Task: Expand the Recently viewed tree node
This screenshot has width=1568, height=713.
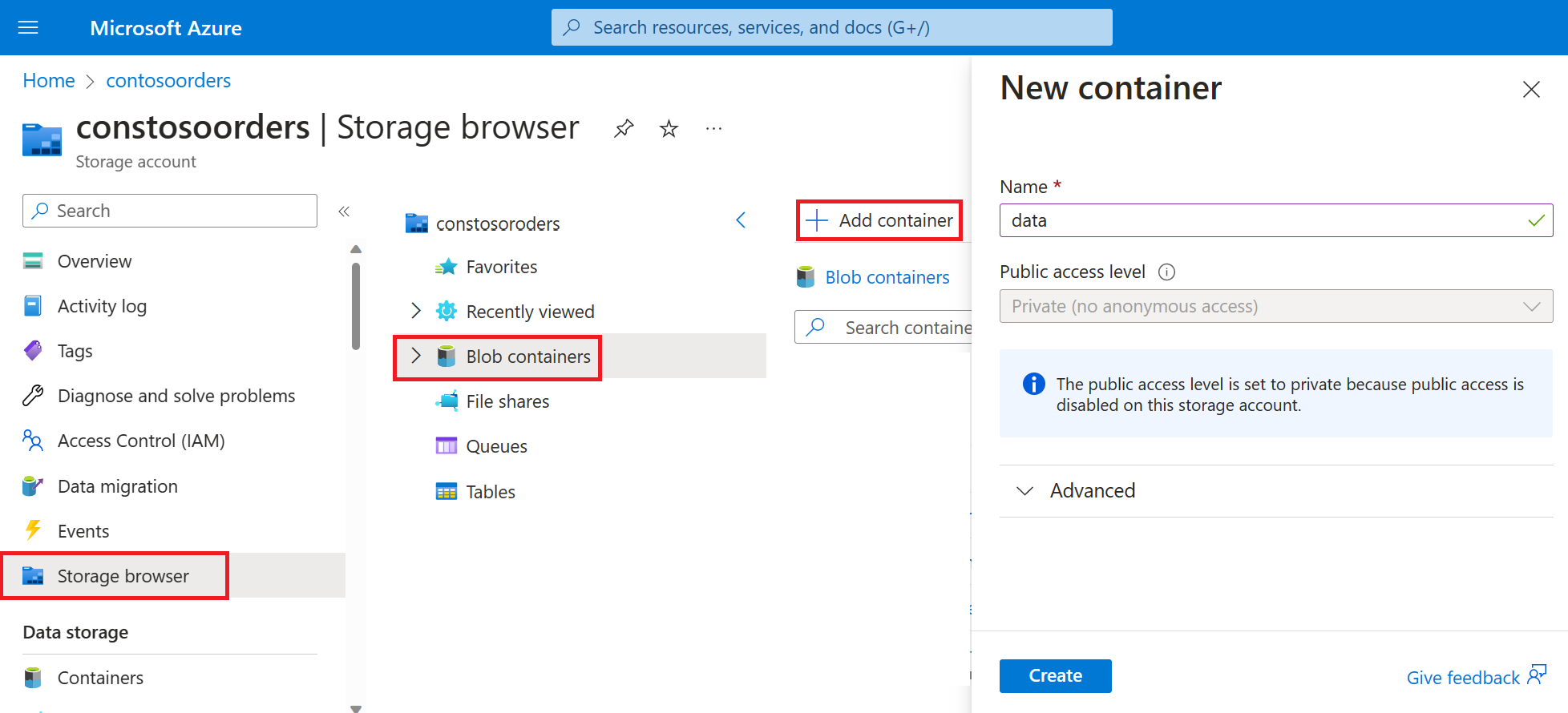Action: click(x=415, y=311)
